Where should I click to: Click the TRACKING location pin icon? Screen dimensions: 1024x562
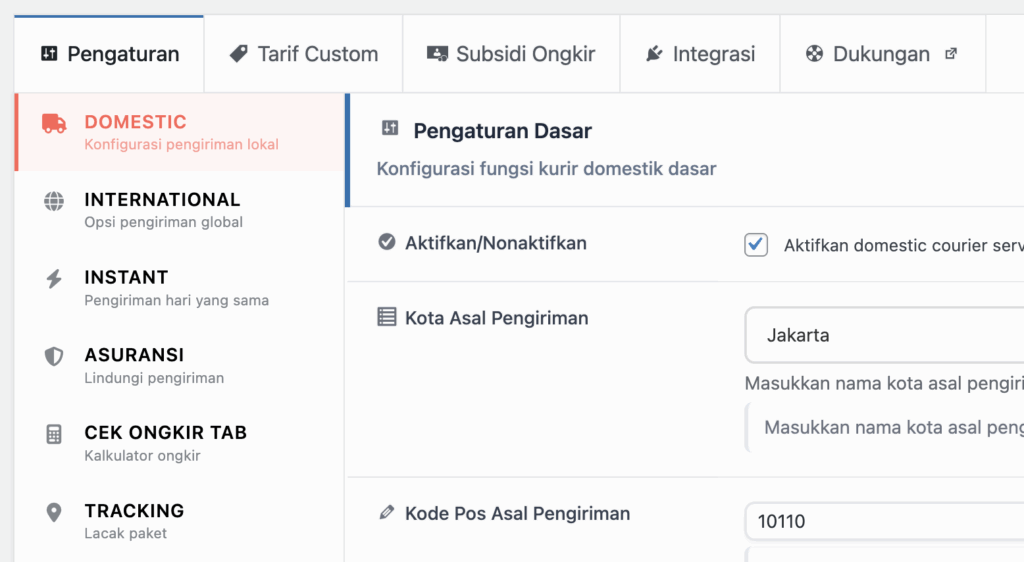tap(54, 512)
